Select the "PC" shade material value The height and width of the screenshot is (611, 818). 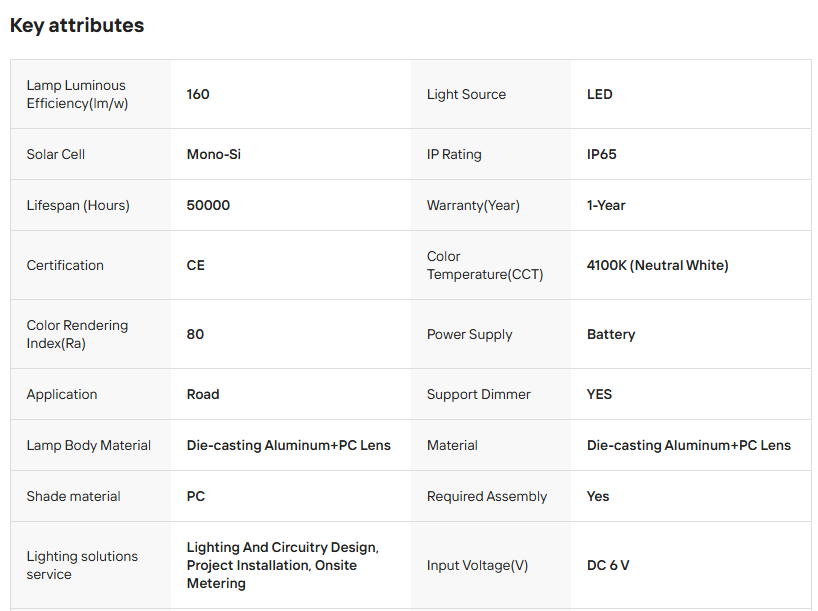(x=196, y=496)
